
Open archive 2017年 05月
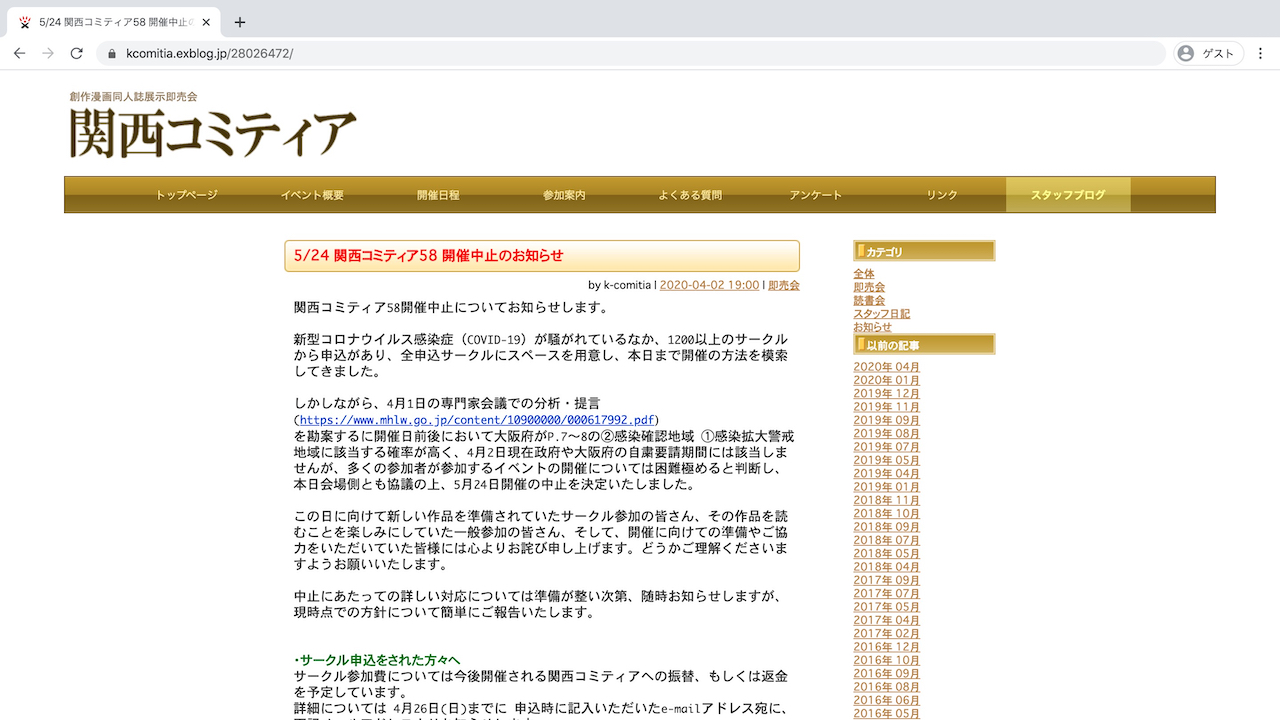click(887, 607)
